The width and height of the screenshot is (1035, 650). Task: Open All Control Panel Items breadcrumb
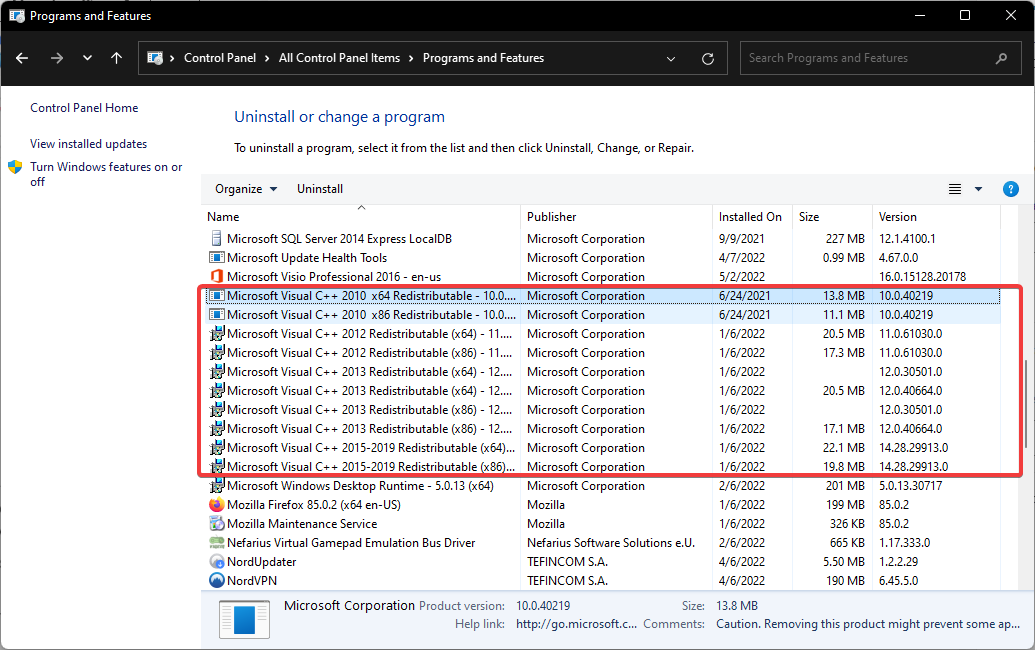pos(339,58)
